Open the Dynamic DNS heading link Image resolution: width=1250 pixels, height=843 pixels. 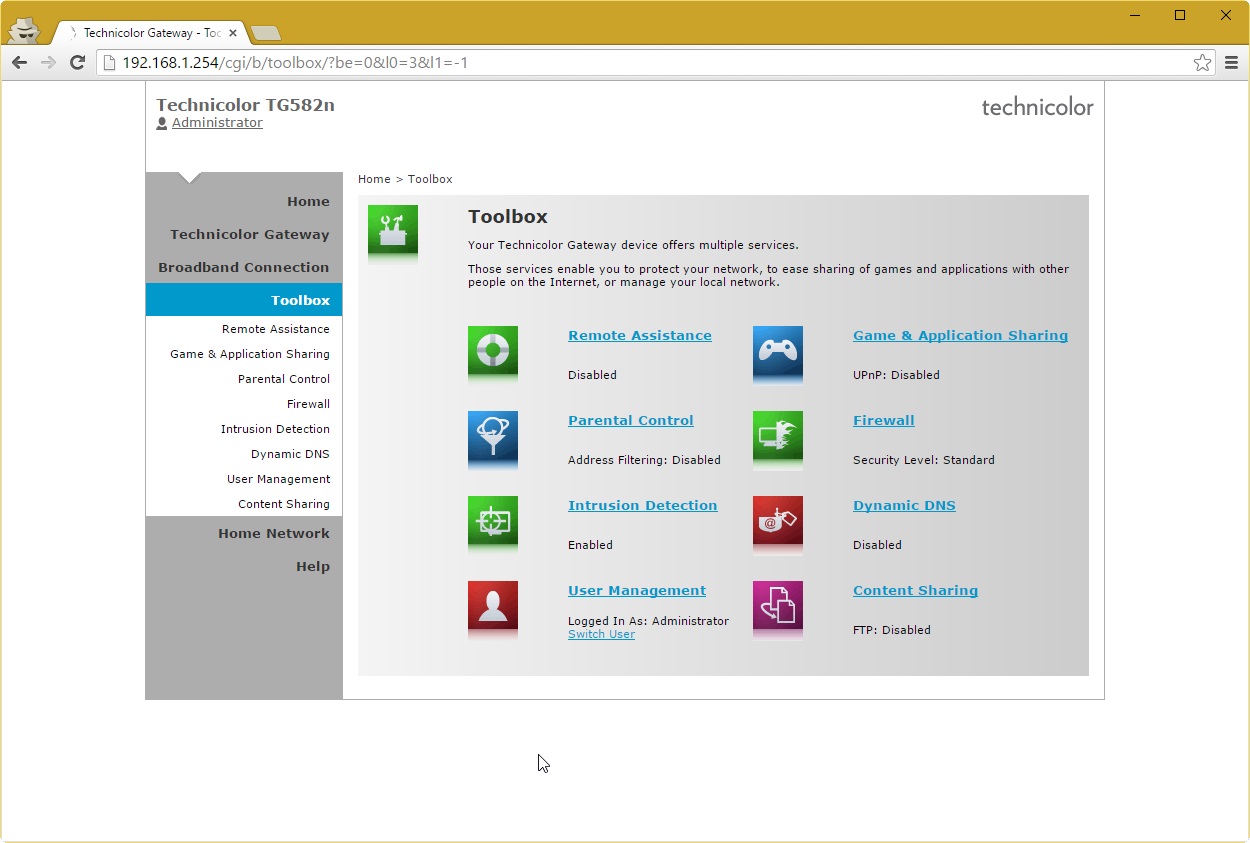pyautogui.click(x=904, y=506)
